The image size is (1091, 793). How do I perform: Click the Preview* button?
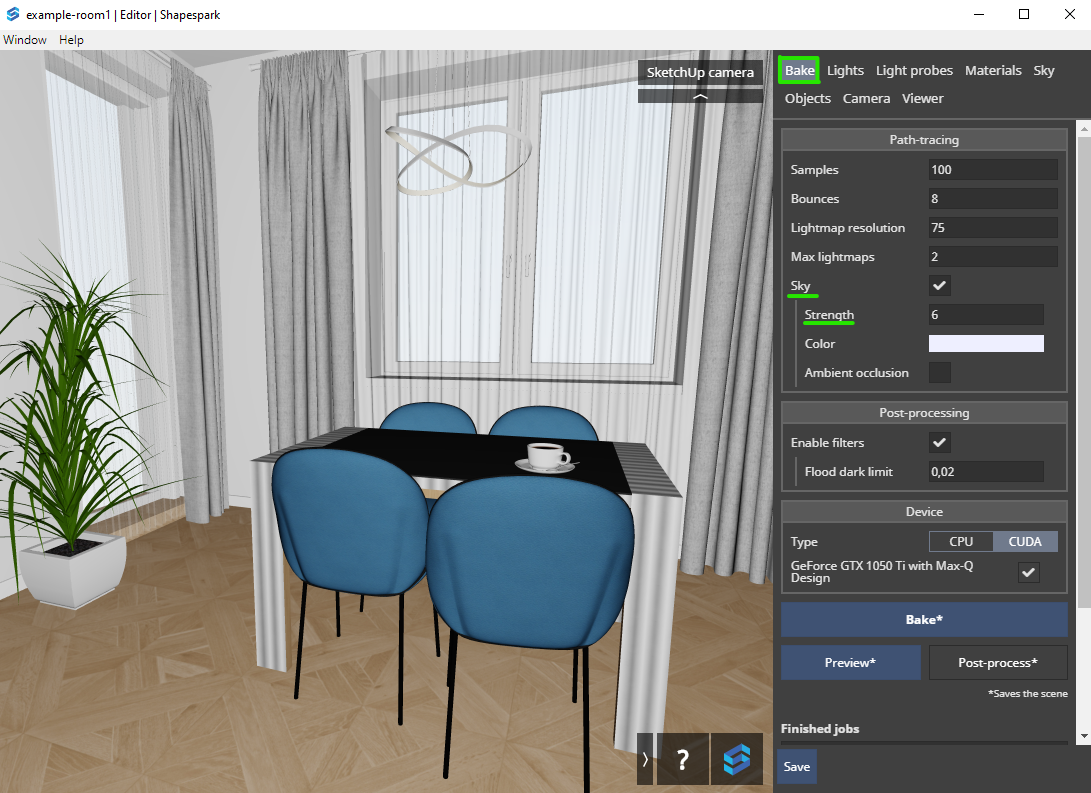coord(850,662)
